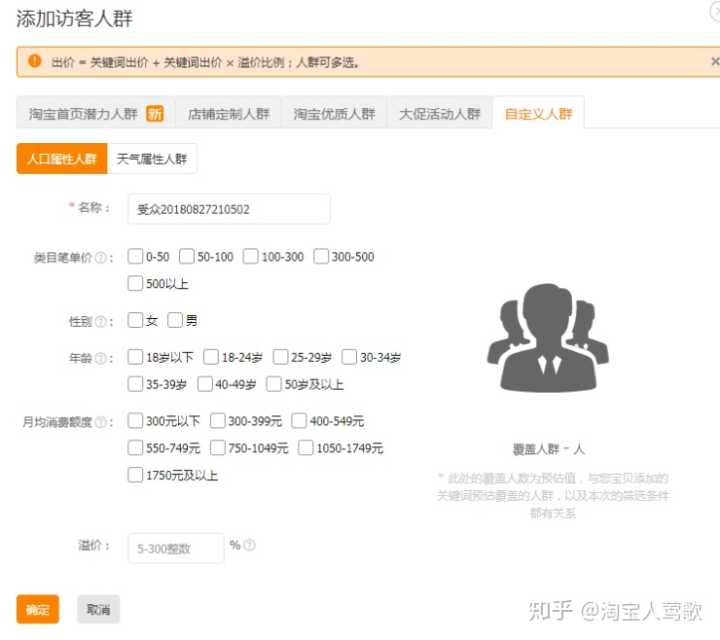Click the audience silhouette icon
The height and width of the screenshot is (640, 720).
(x=547, y=338)
